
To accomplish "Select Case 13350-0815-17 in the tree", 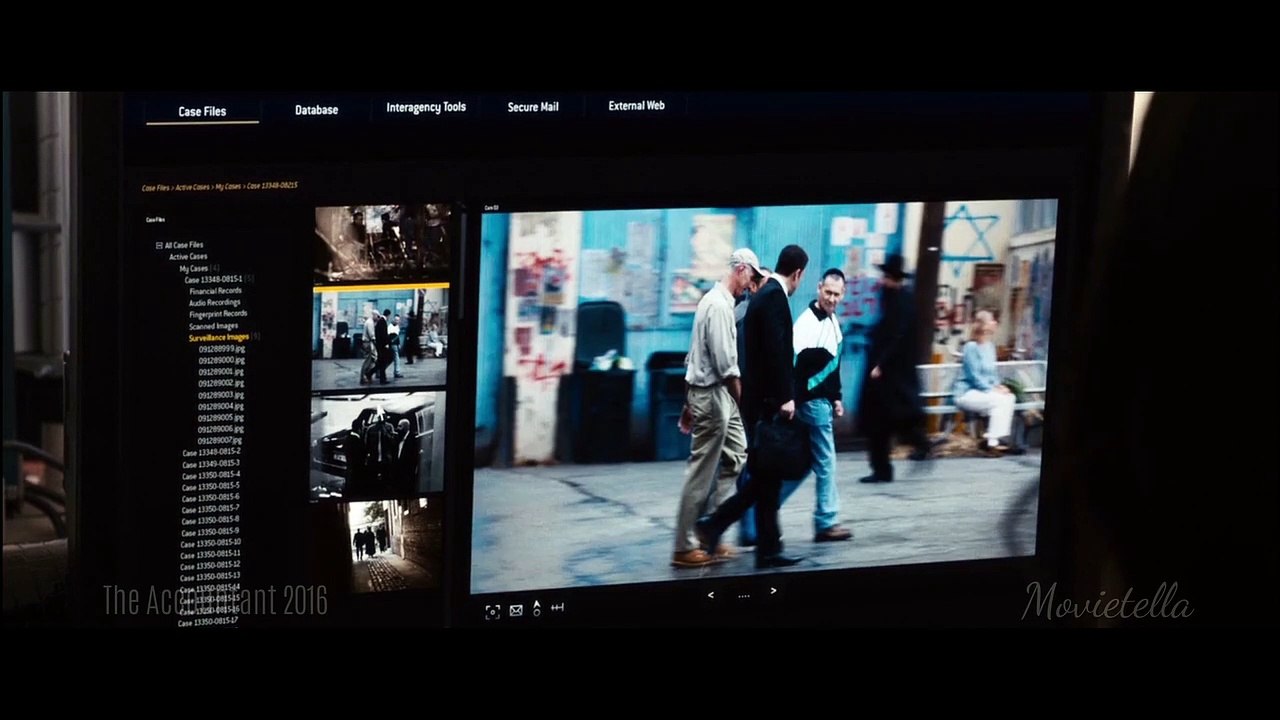I will (208, 622).
